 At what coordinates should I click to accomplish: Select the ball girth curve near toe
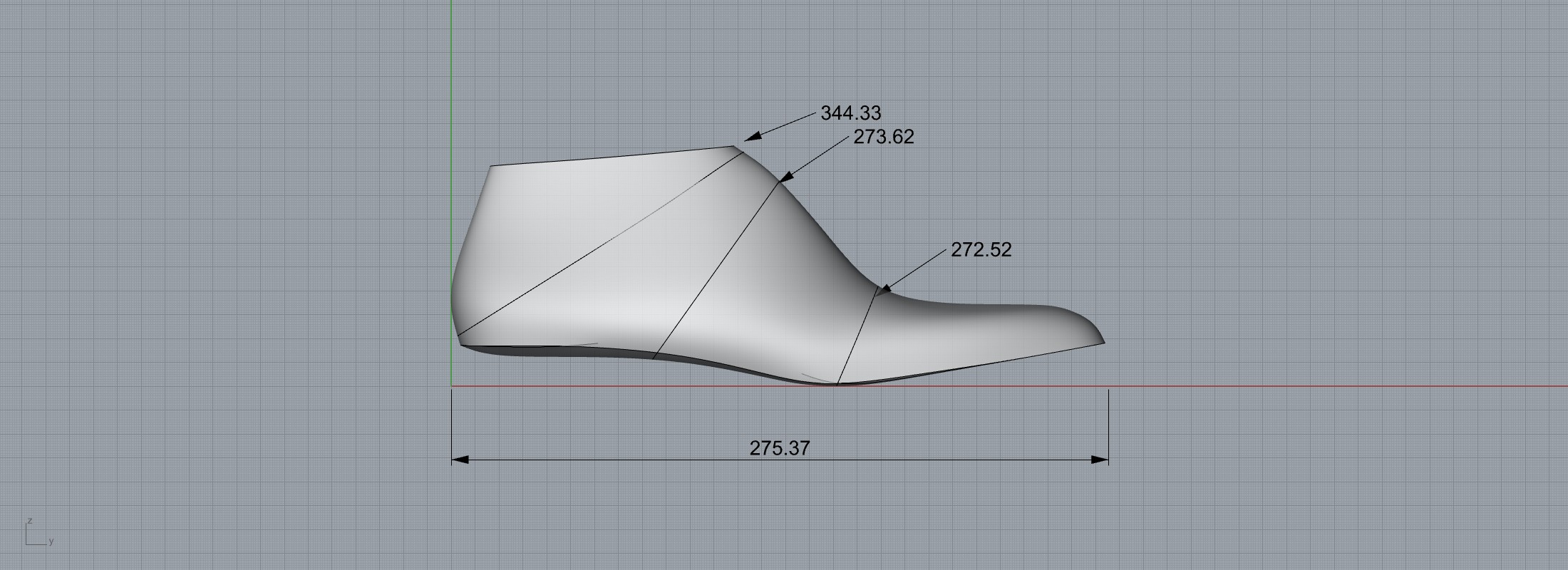857,335
